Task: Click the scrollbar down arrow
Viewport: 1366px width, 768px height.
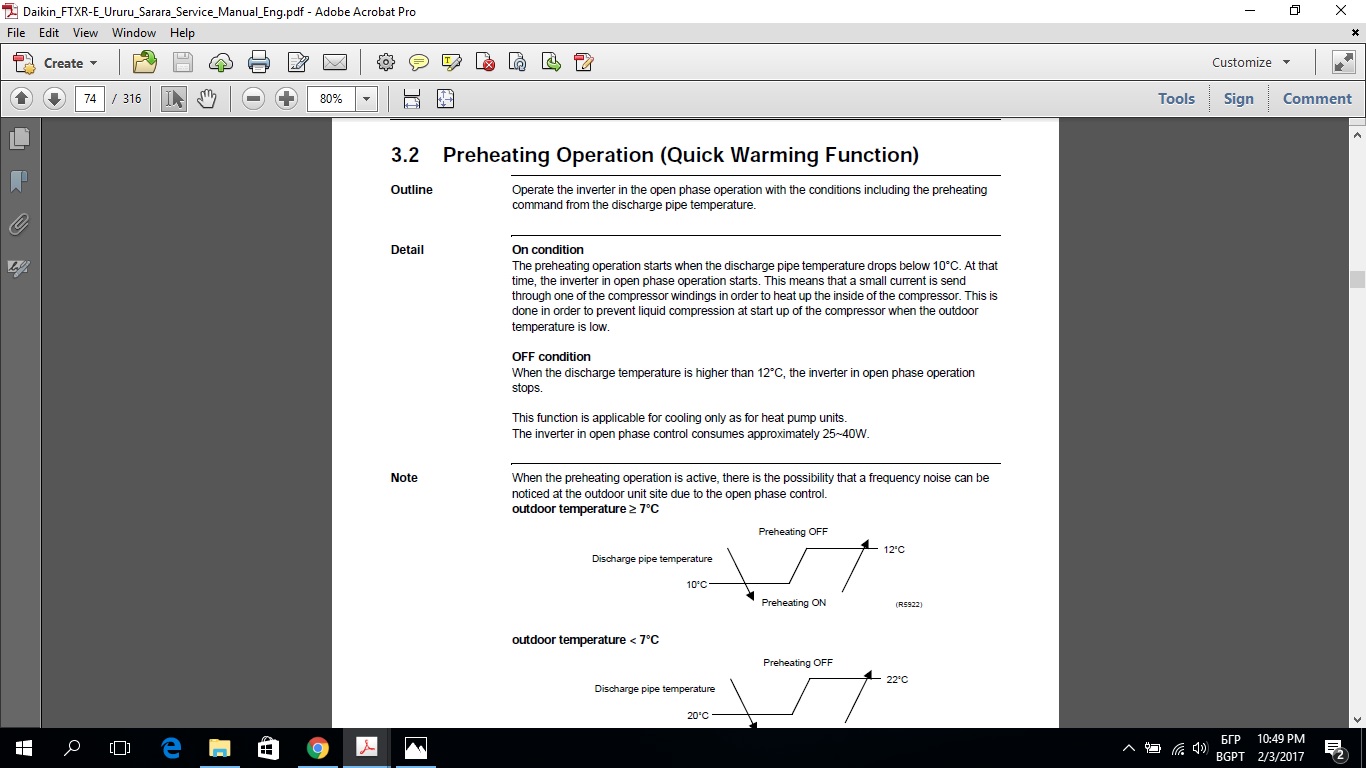Action: coord(1357,718)
